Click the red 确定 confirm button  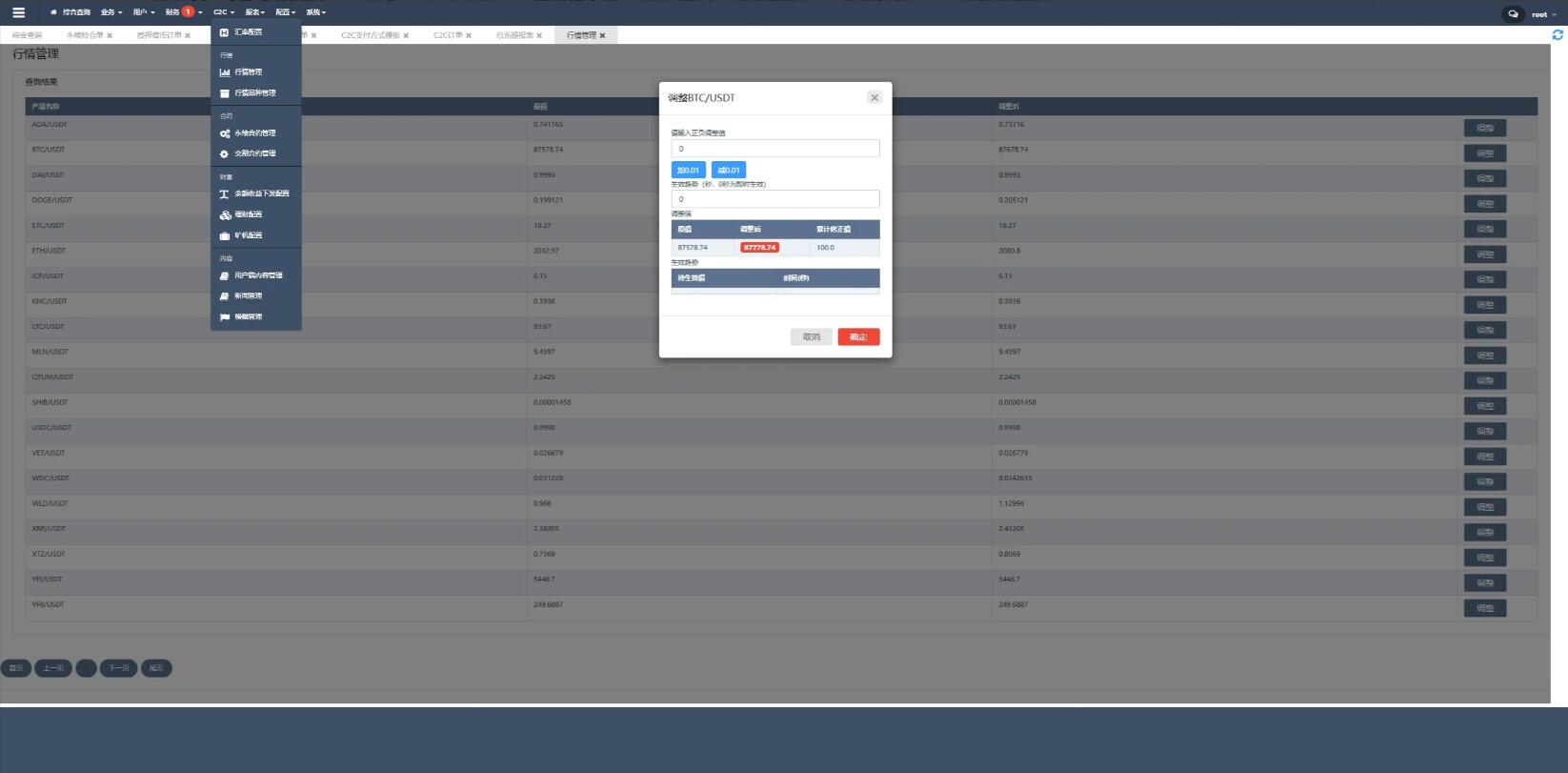coord(858,336)
